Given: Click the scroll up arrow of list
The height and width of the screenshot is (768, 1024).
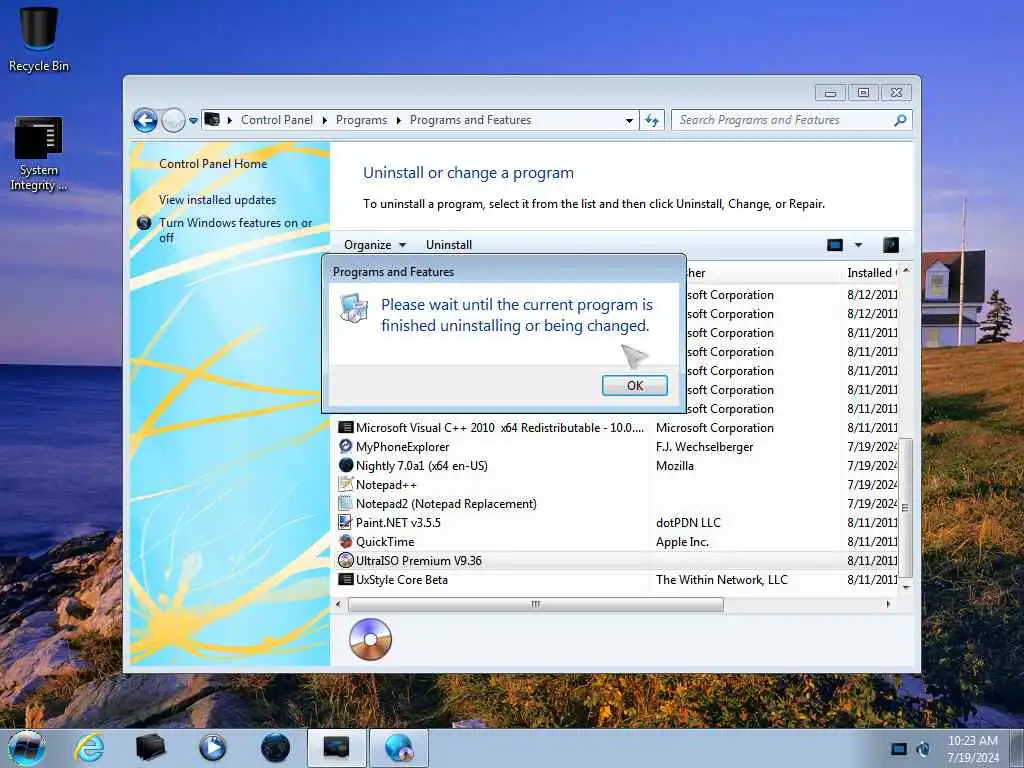Looking at the screenshot, I should [906, 270].
